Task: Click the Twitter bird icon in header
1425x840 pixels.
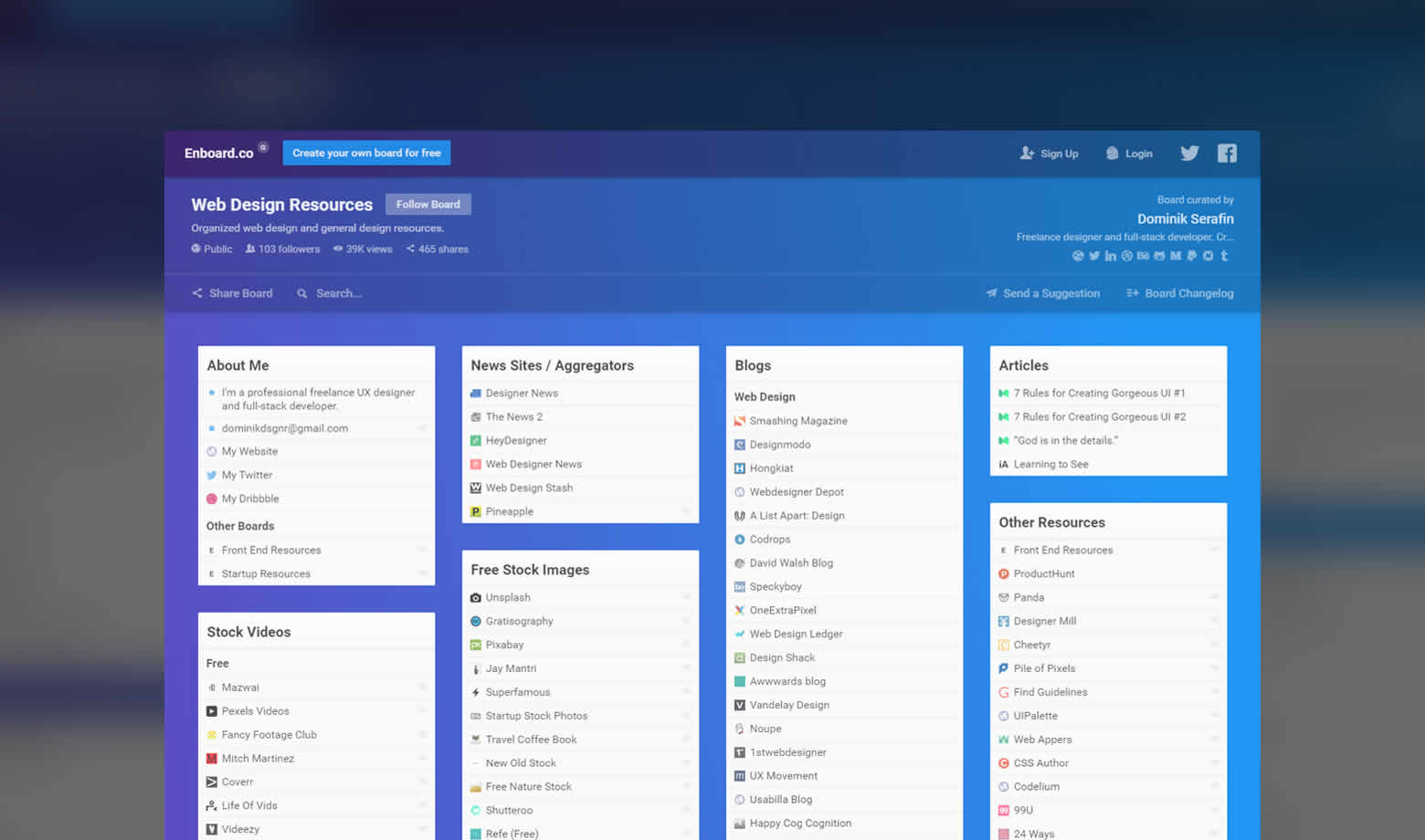Action: (1188, 153)
